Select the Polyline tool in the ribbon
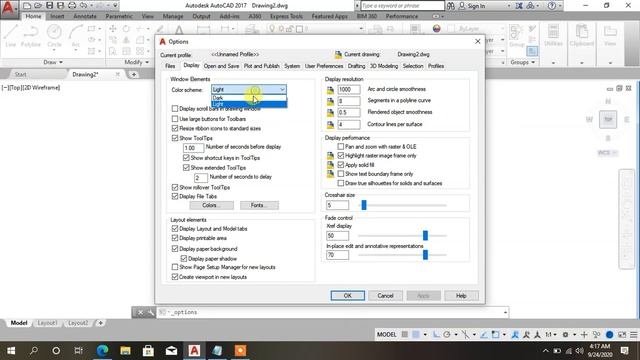This screenshot has height=360, width=640. click(31, 36)
